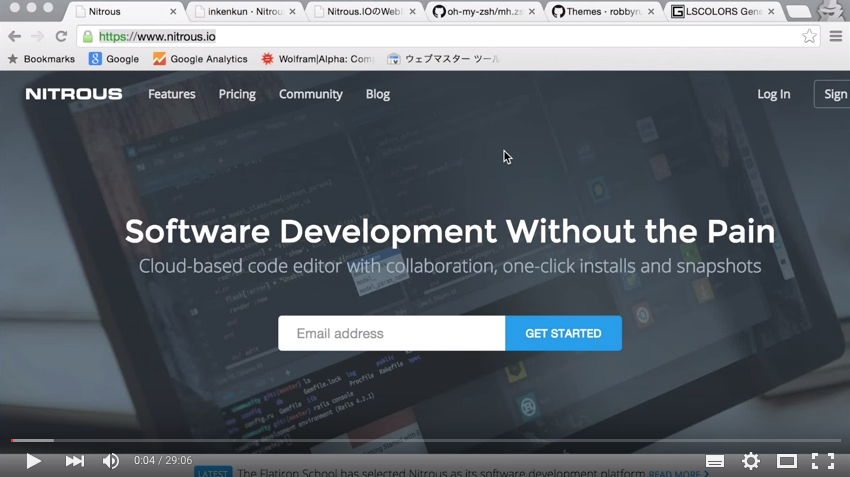The width and height of the screenshot is (850, 477).
Task: Open video player settings gear
Action: tap(750, 461)
